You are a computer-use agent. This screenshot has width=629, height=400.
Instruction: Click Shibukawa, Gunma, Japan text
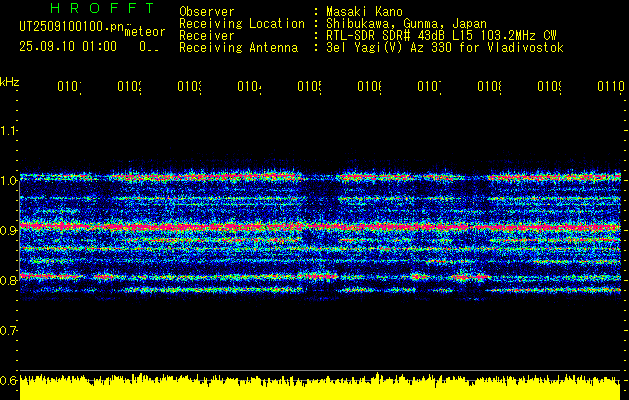(406, 24)
